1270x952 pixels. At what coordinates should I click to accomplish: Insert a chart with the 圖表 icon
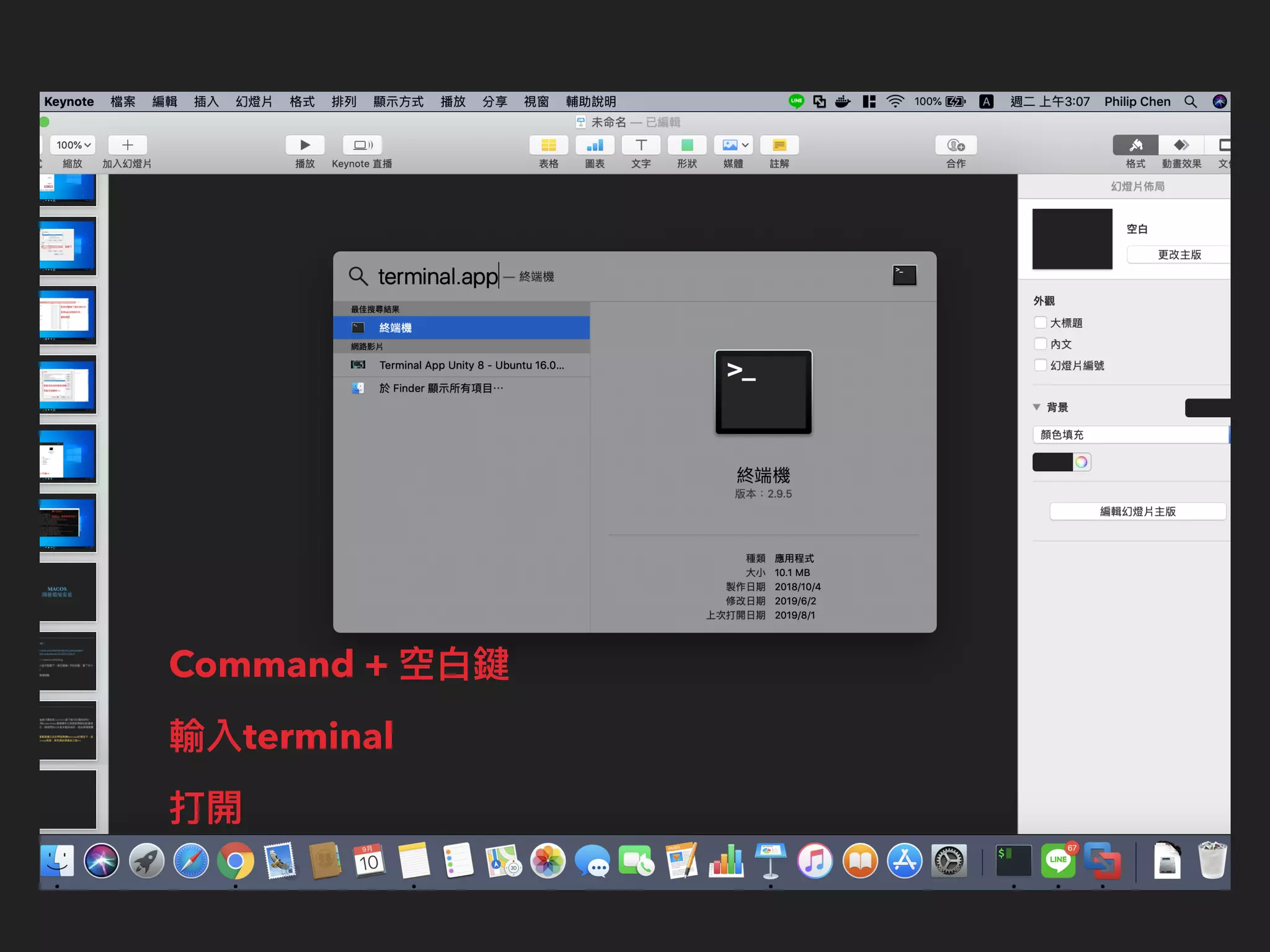point(595,145)
